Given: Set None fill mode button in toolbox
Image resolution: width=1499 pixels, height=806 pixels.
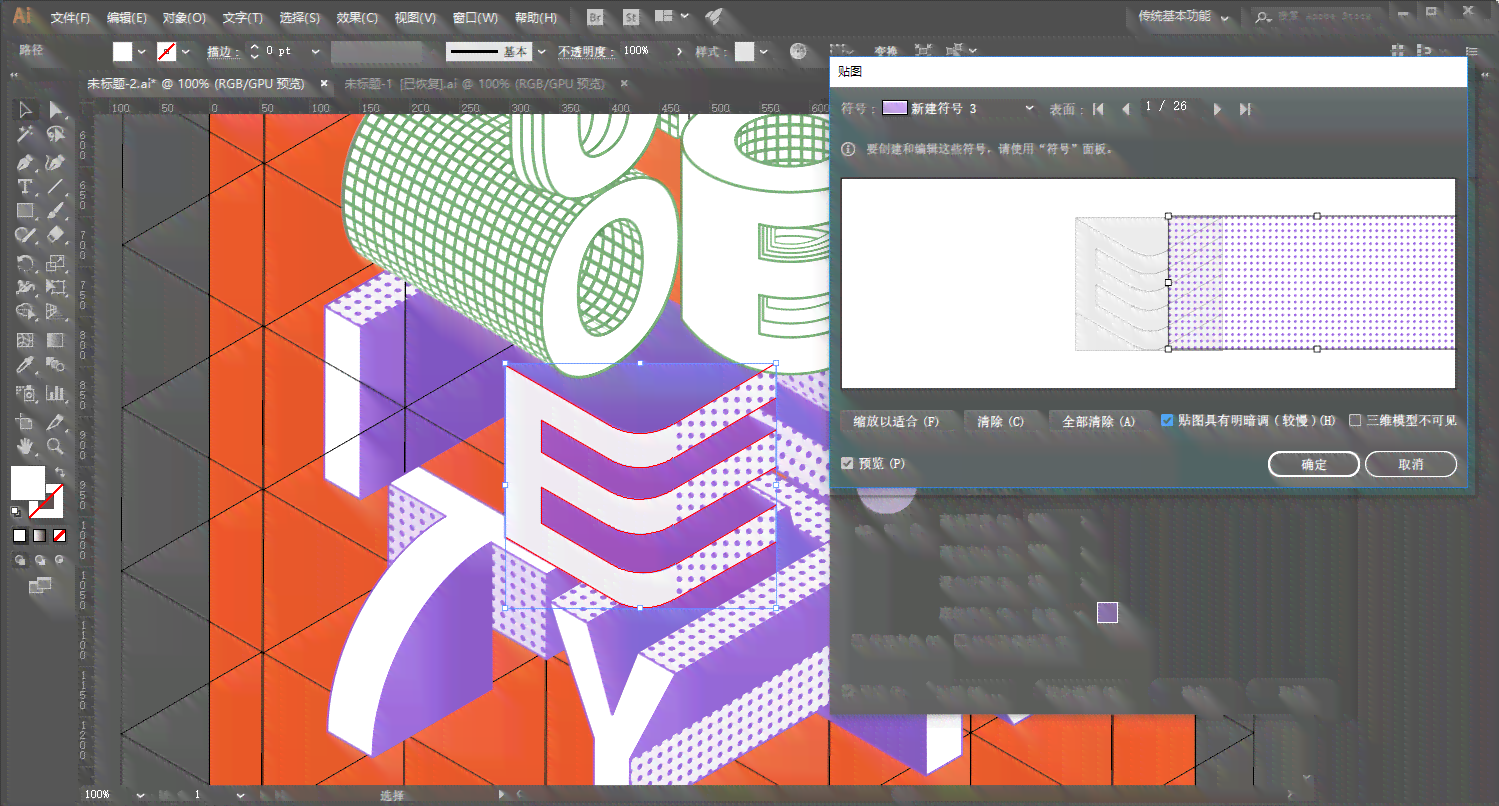Looking at the screenshot, I should pyautogui.click(x=60, y=536).
